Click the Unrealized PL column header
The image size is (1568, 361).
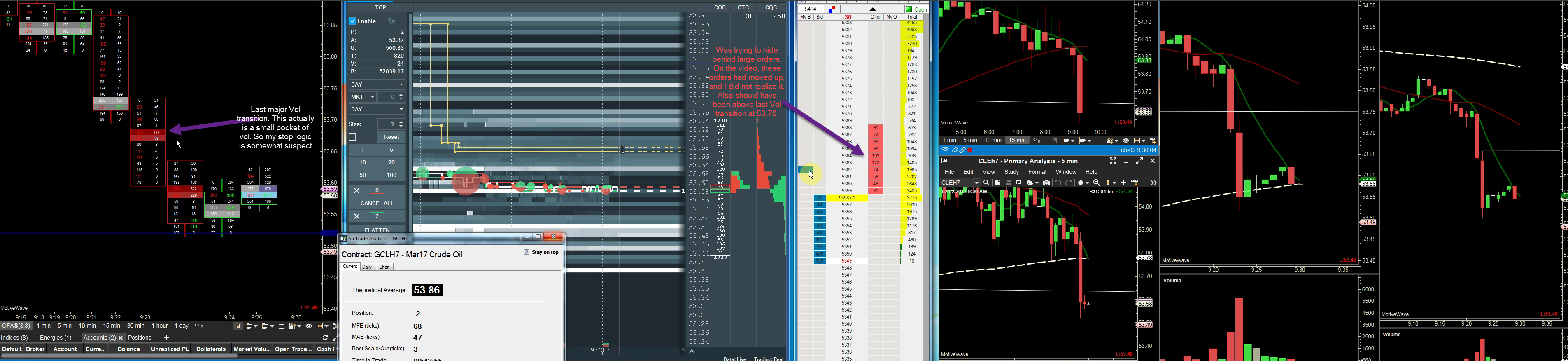(170, 349)
